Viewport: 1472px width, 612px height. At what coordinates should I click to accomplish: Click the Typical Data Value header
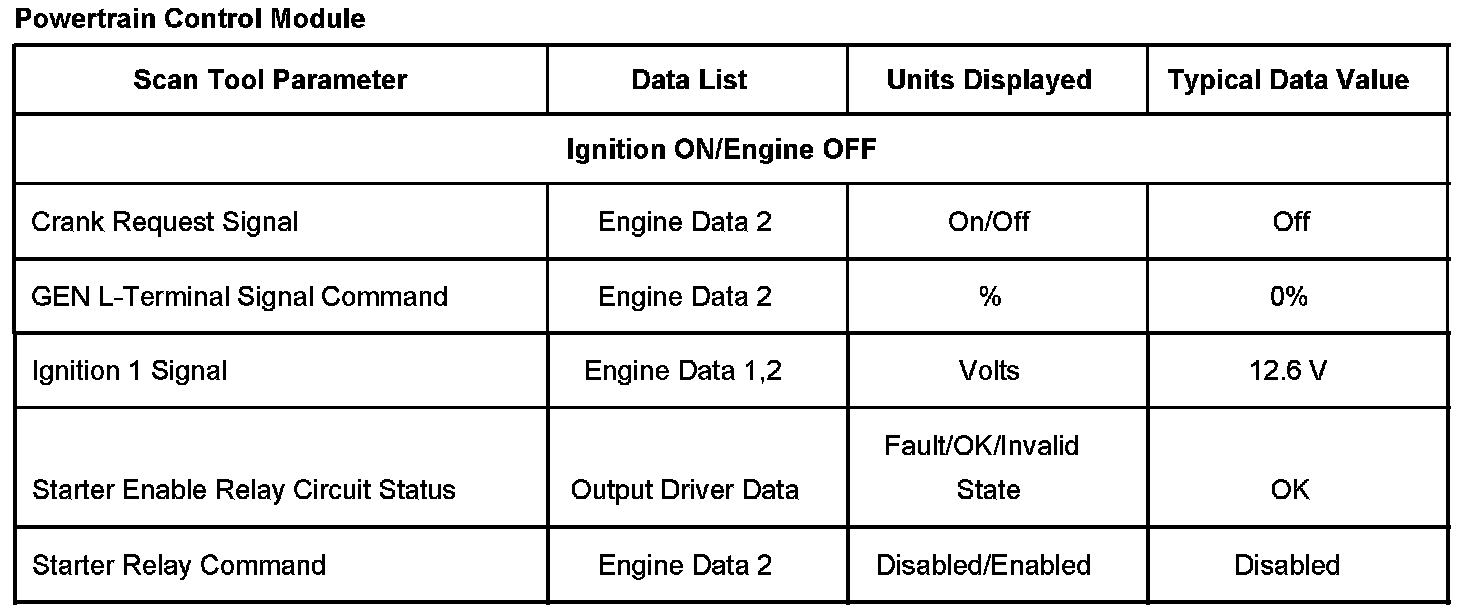1288,80
